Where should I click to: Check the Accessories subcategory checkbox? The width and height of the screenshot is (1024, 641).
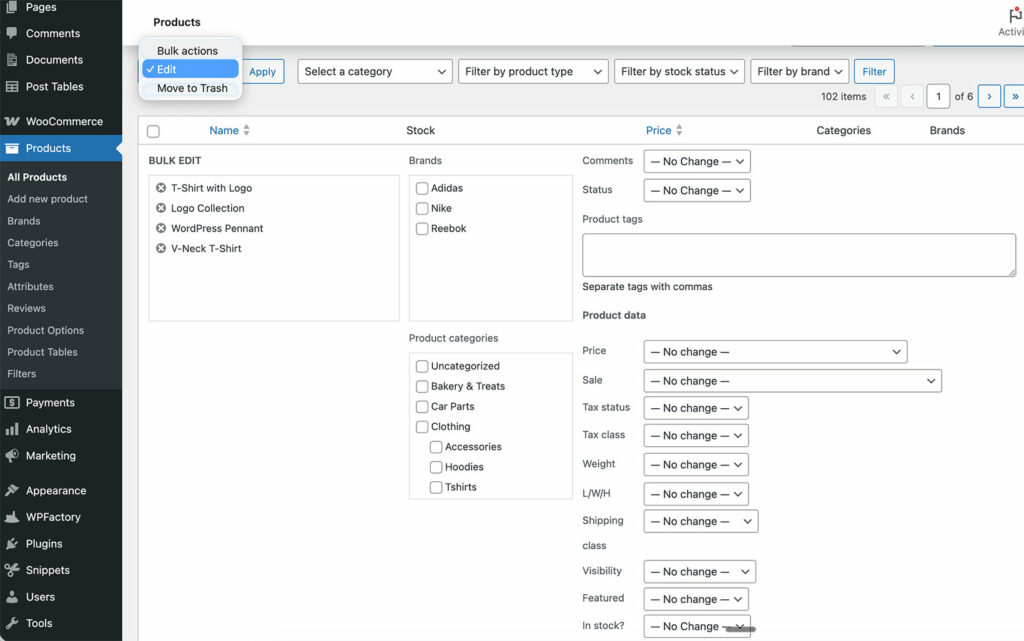click(x=436, y=447)
